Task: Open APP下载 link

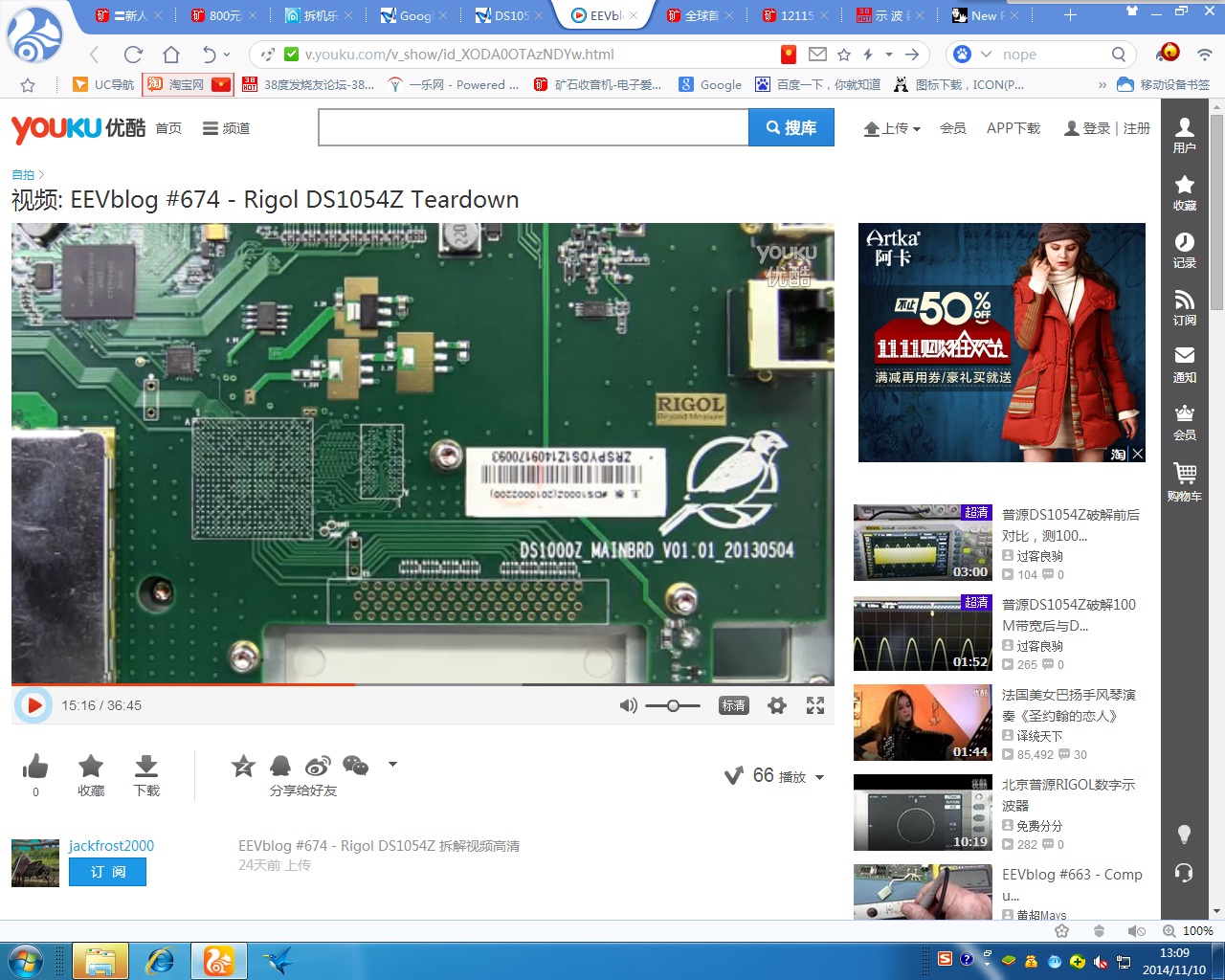Action: (1013, 128)
